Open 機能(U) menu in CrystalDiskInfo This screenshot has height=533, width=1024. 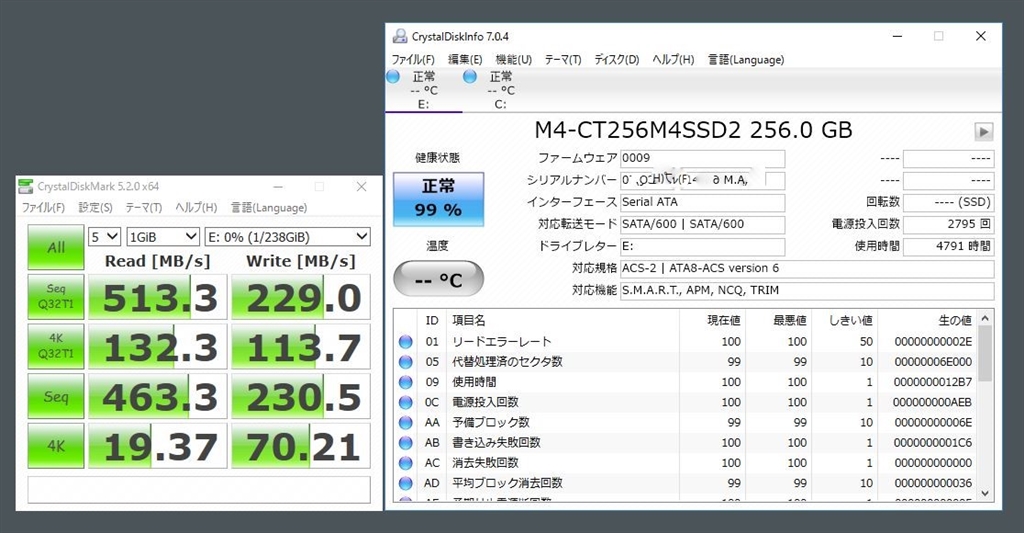(513, 59)
